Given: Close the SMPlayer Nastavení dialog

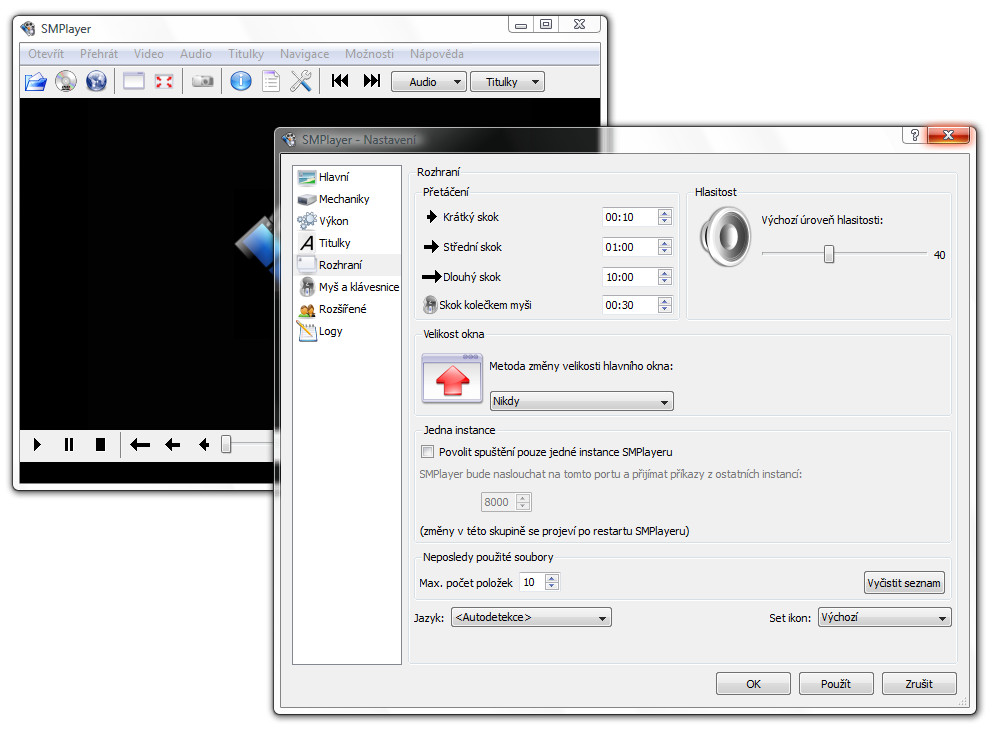Looking at the screenshot, I should click(948, 135).
